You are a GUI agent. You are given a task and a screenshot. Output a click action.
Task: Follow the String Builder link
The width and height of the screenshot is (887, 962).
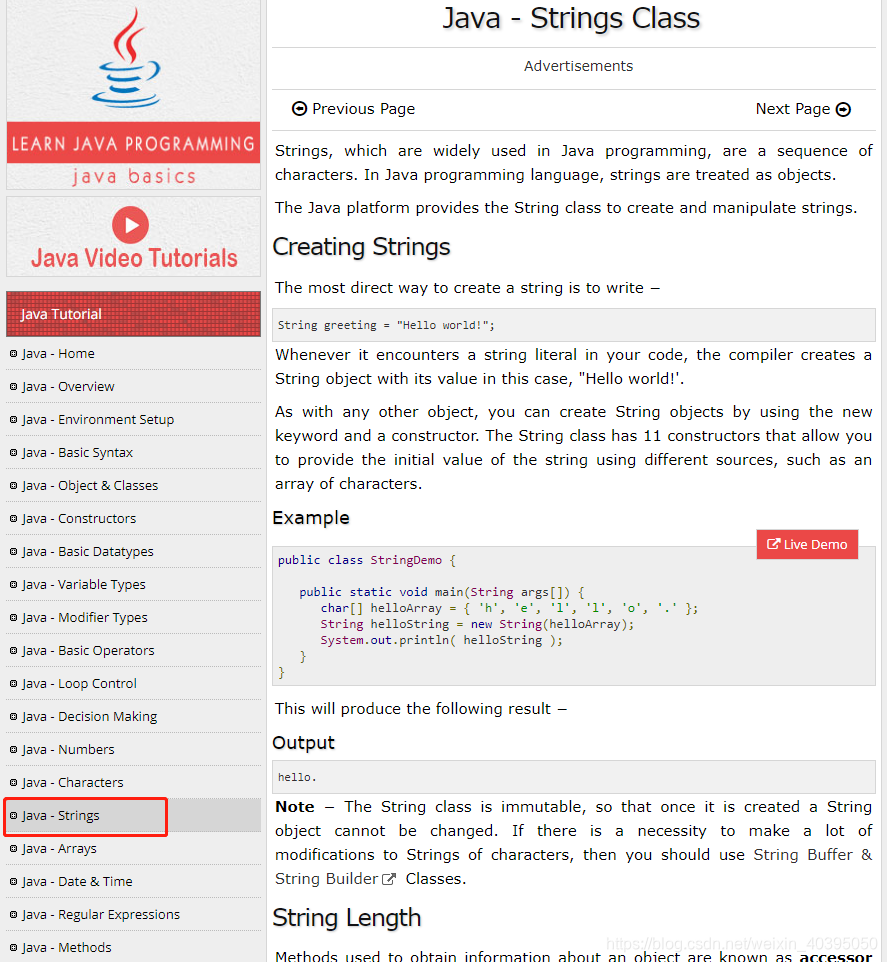coord(326,879)
